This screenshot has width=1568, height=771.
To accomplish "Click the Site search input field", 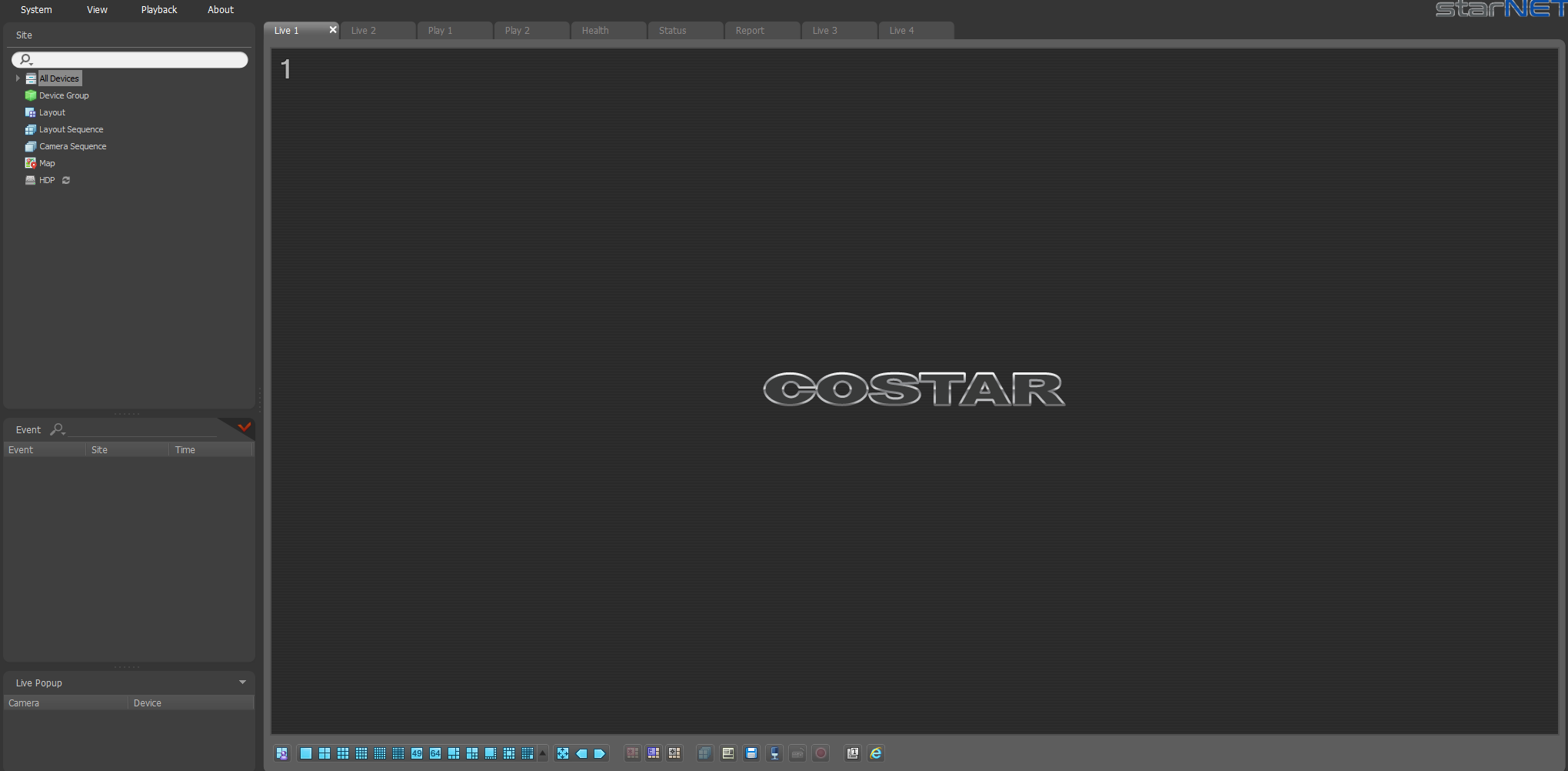I will pyautogui.click(x=129, y=59).
